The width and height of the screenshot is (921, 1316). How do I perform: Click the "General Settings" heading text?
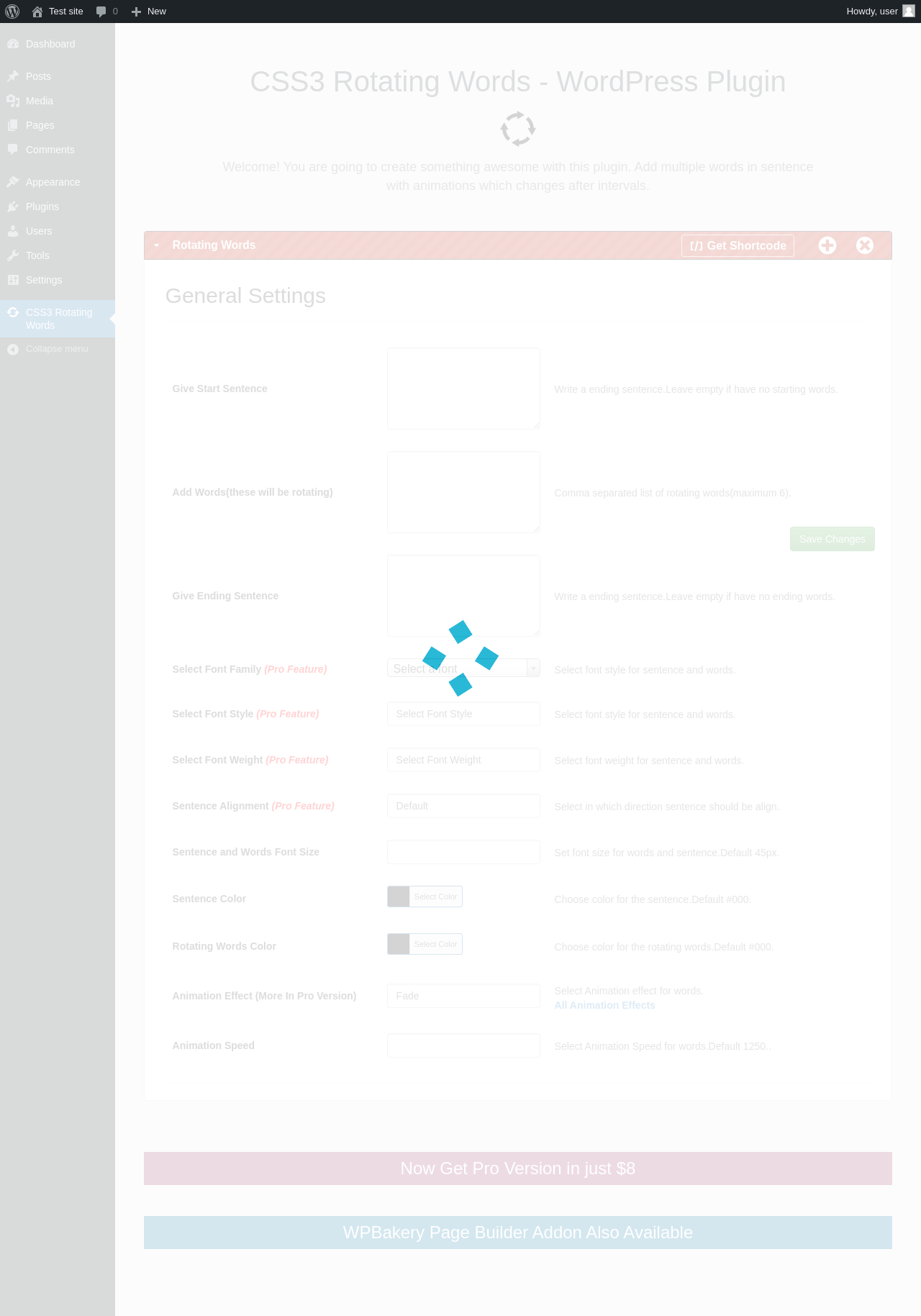(x=245, y=296)
